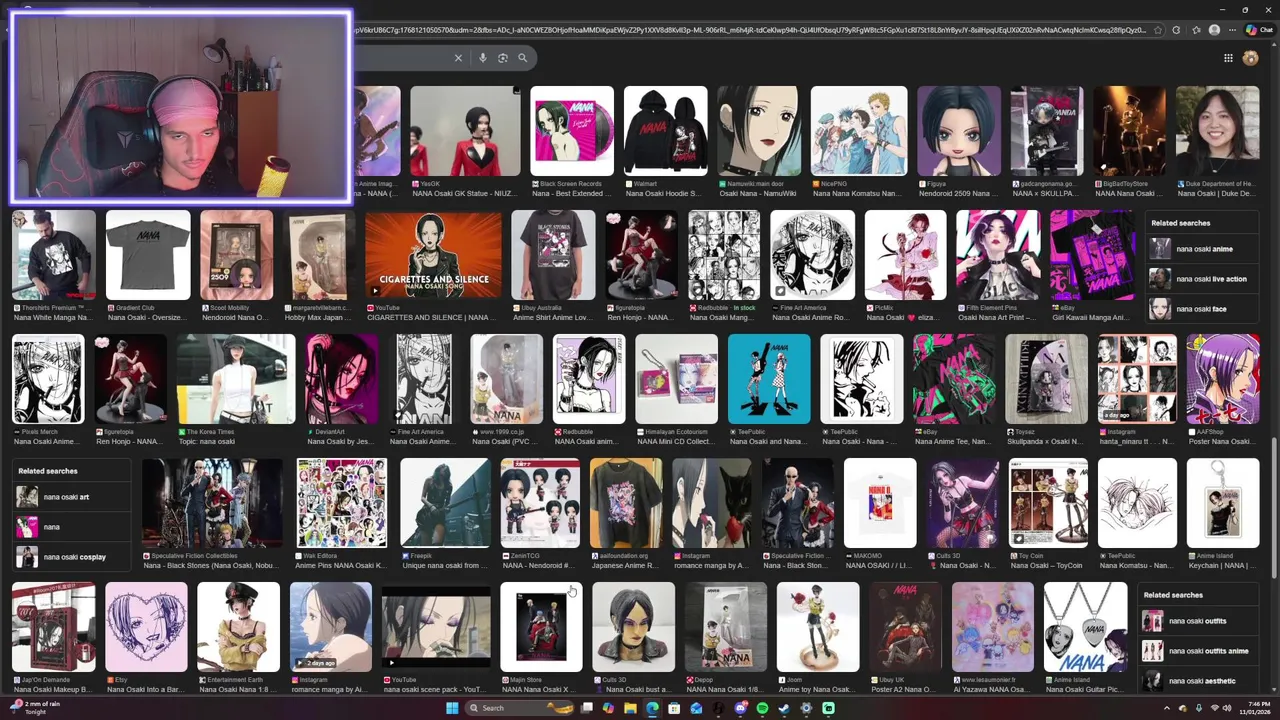1280x720 pixels.
Task: Open the Figuya Nendoroid 2509 image
Action: (x=959, y=131)
